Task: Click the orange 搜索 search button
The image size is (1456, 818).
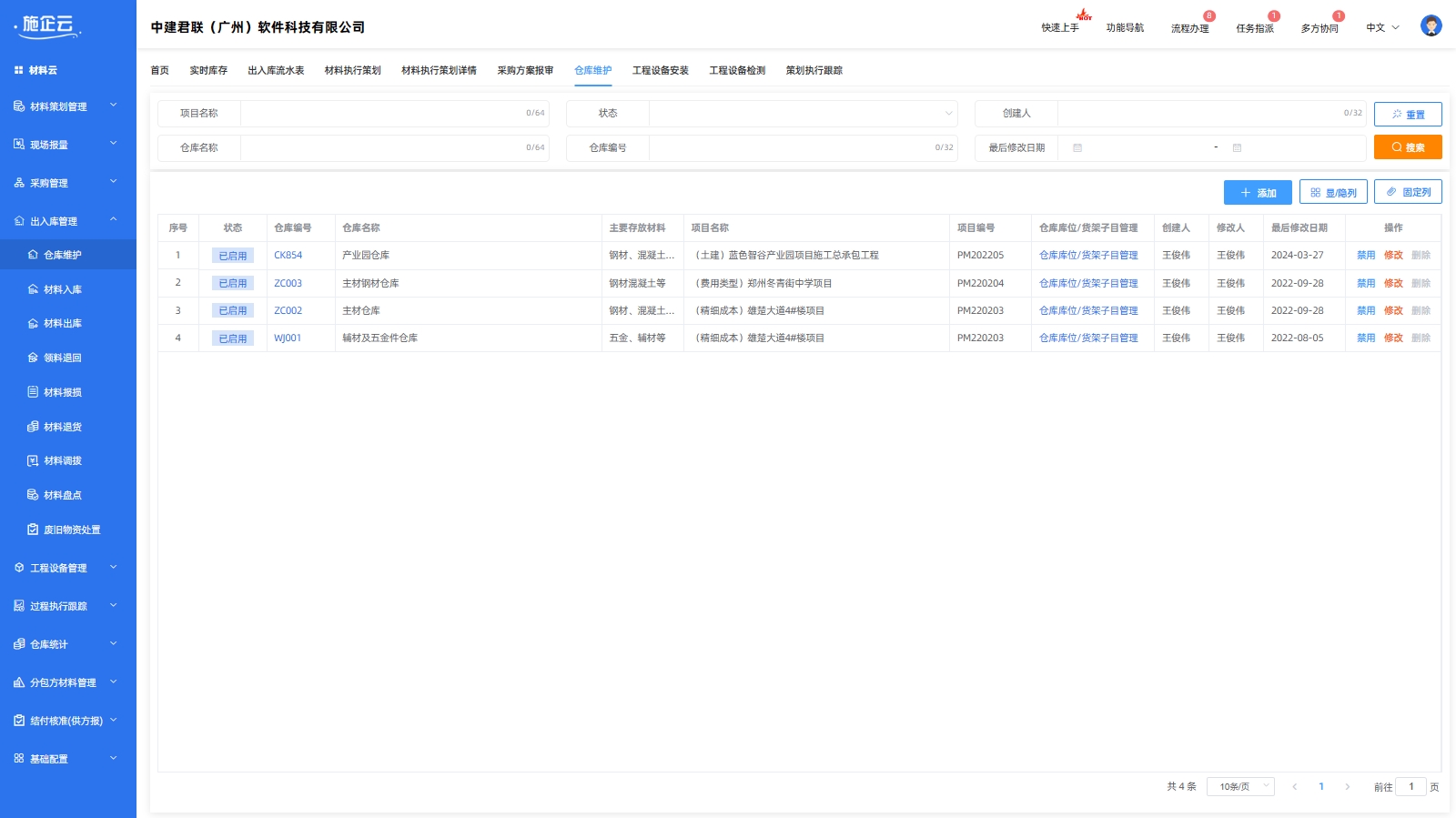Action: (x=1408, y=147)
